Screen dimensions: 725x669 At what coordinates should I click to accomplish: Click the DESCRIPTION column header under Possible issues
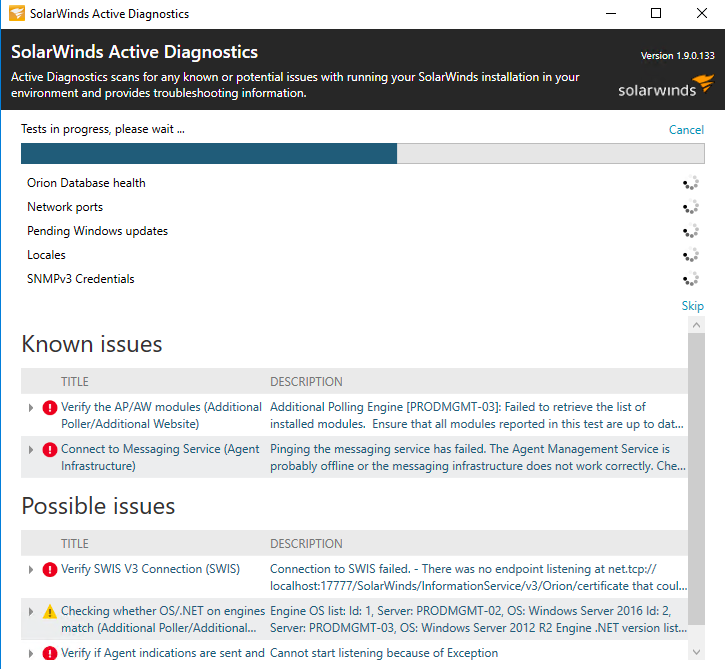306,544
